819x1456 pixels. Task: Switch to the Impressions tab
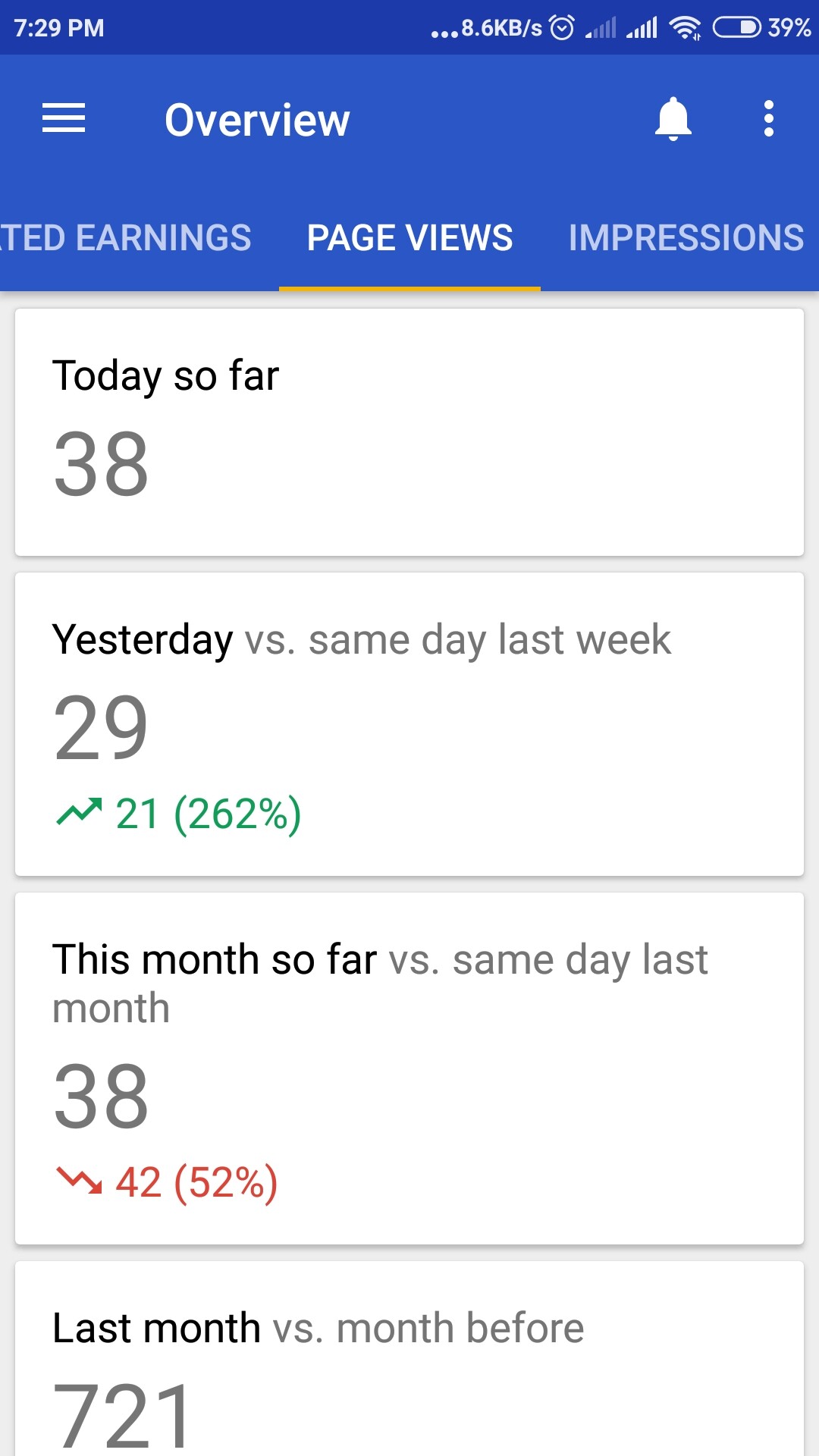coord(686,238)
